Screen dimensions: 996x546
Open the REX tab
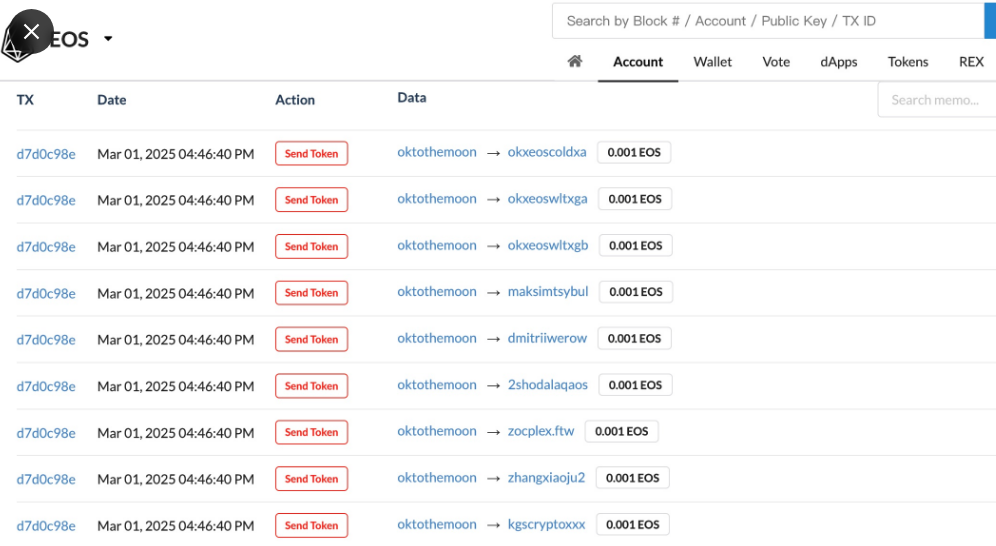[x=971, y=62]
